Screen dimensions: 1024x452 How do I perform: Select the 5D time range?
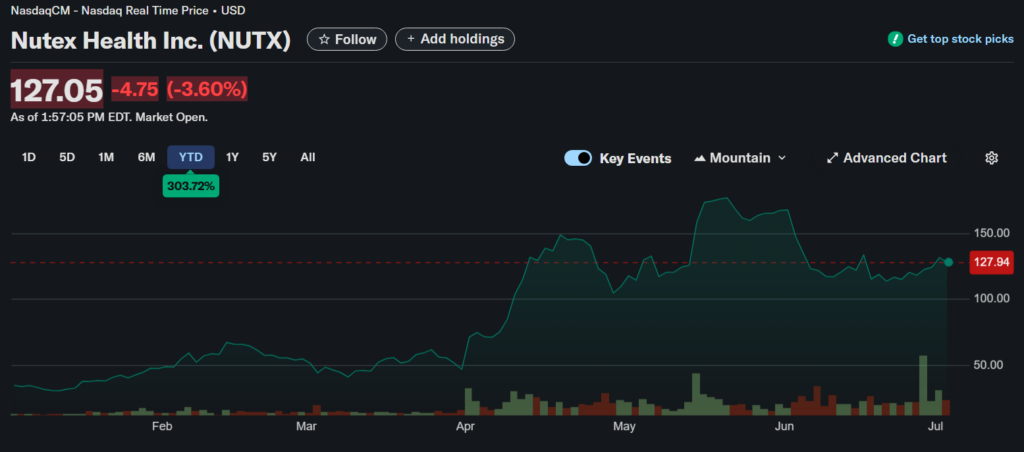[x=67, y=157]
